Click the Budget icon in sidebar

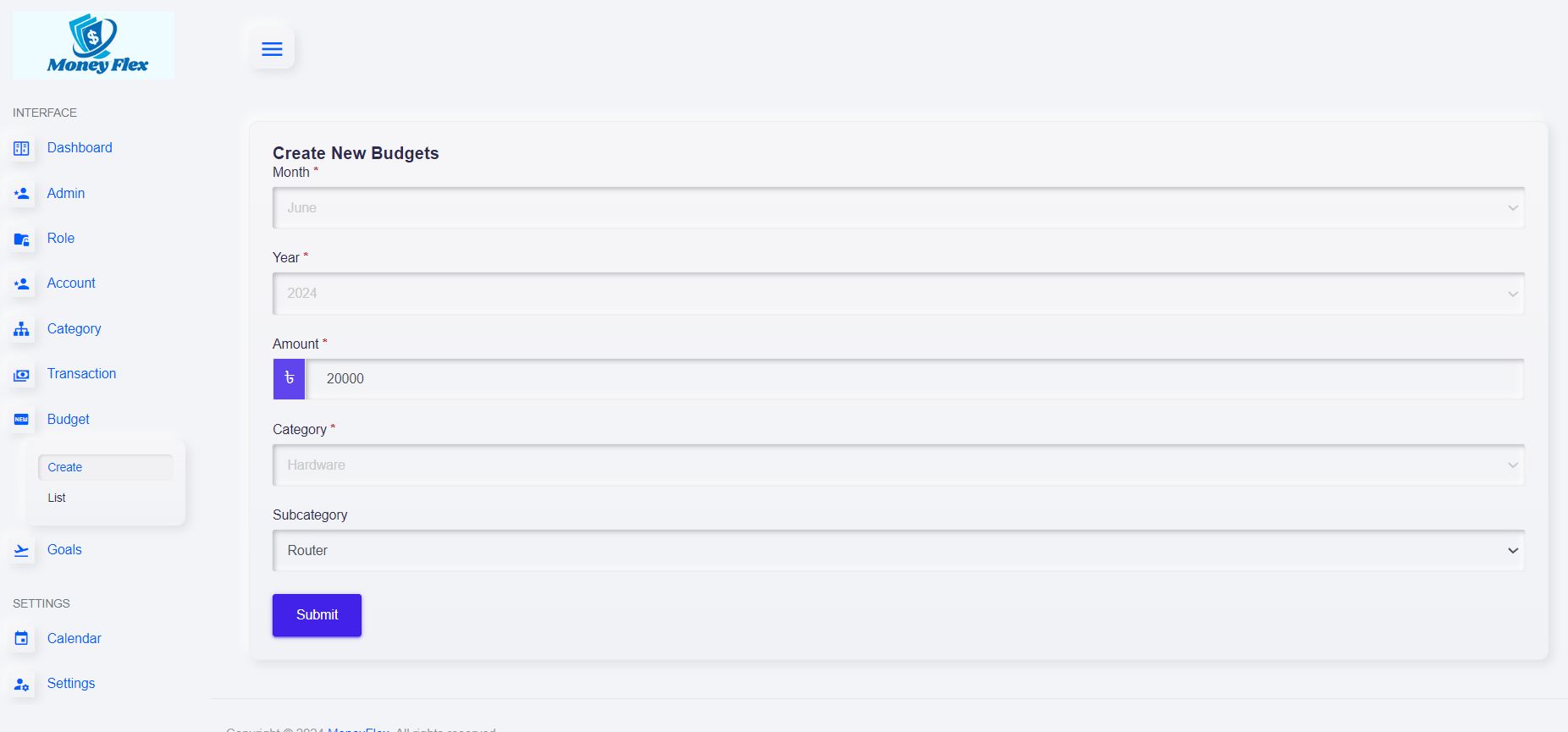[22, 420]
